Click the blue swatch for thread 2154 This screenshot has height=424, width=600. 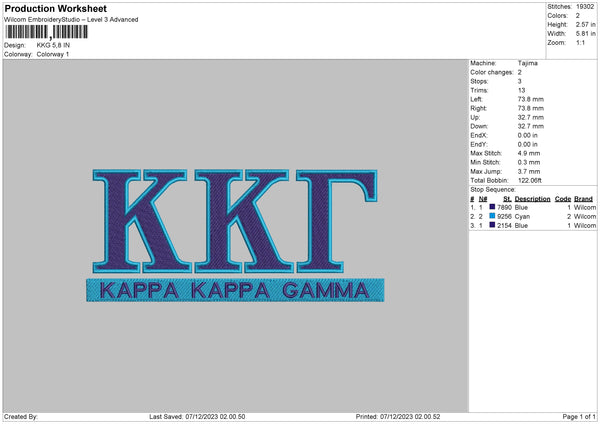coord(493,226)
